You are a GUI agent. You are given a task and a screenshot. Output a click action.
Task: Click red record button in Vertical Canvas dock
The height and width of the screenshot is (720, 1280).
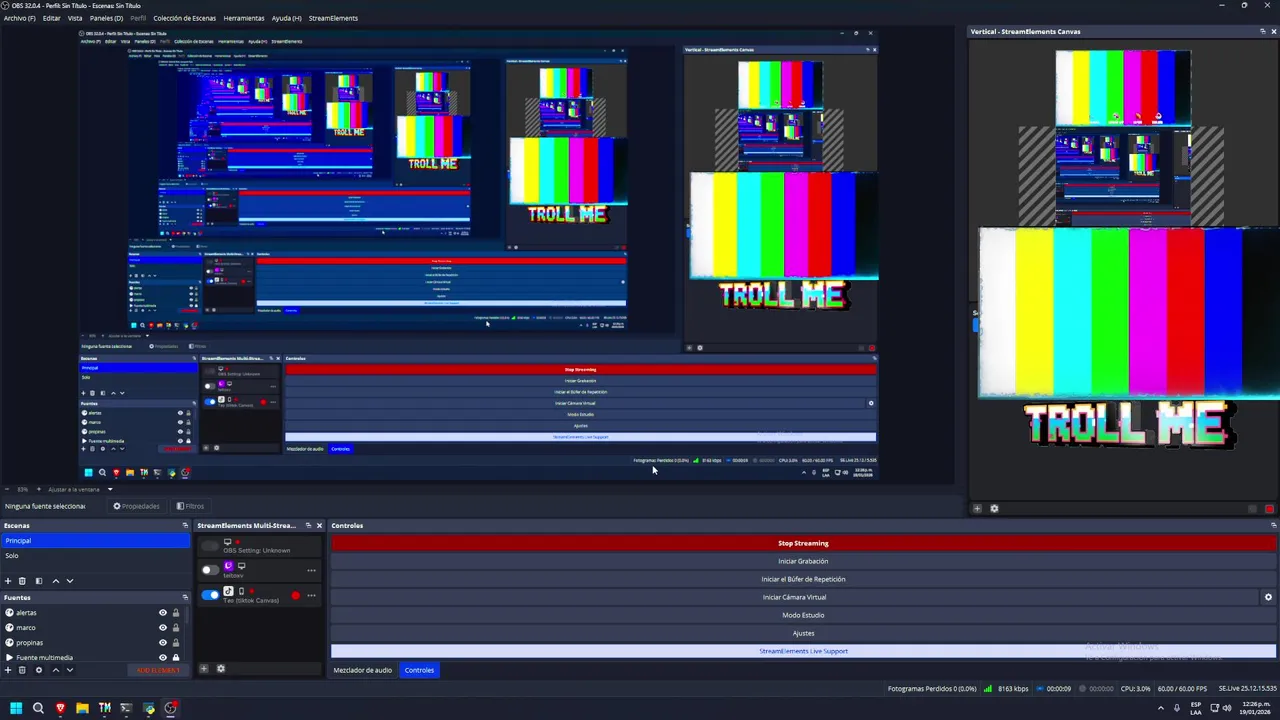(1270, 508)
